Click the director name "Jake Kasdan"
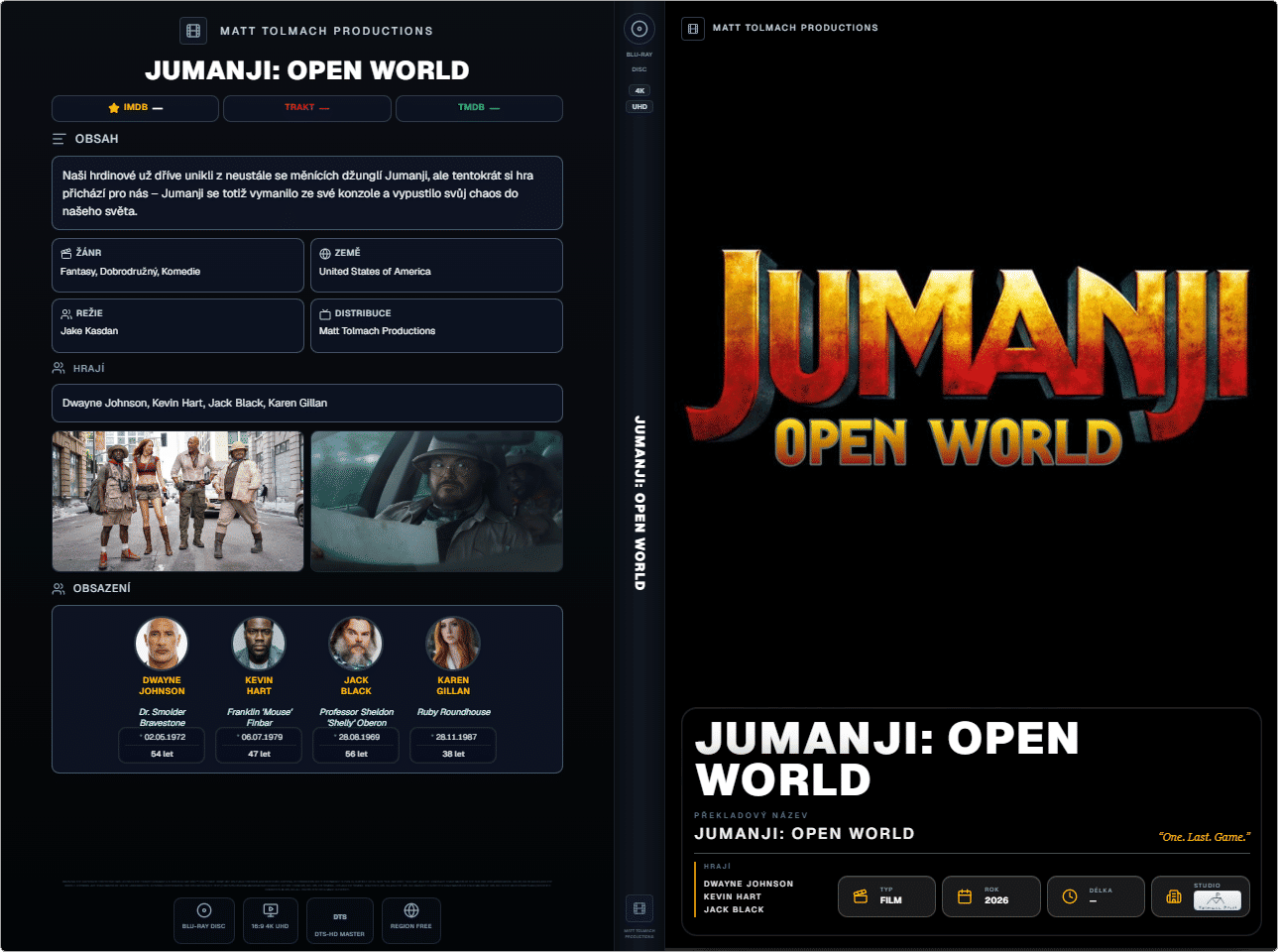The width and height of the screenshot is (1278, 952). pos(89,331)
